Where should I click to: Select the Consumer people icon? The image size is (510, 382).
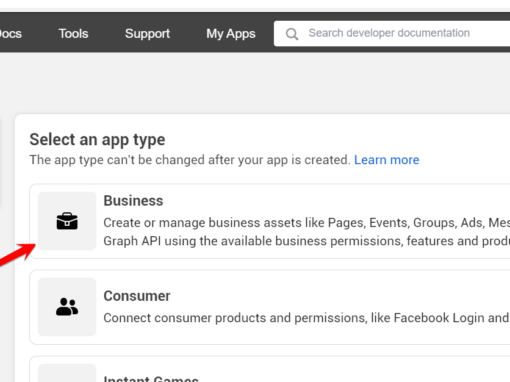click(67, 307)
